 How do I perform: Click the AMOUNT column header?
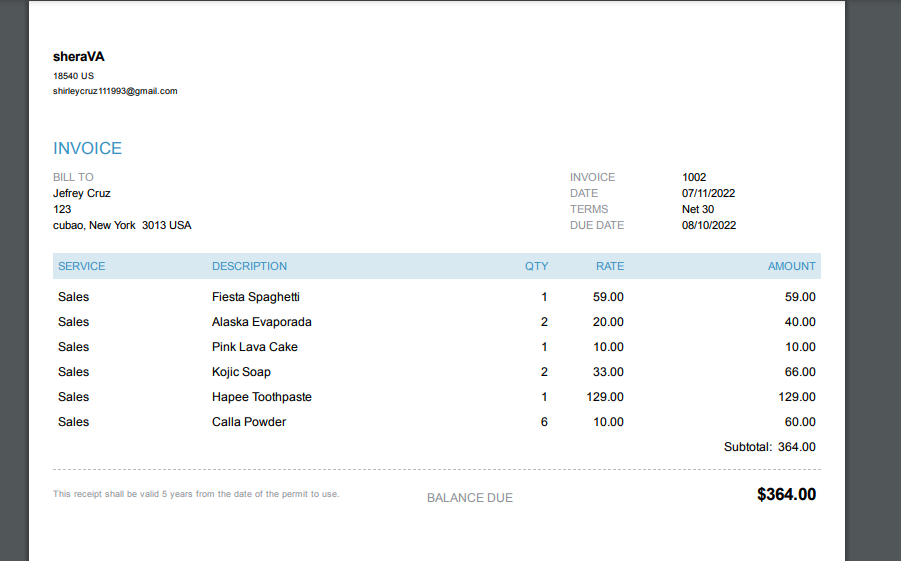tap(791, 266)
